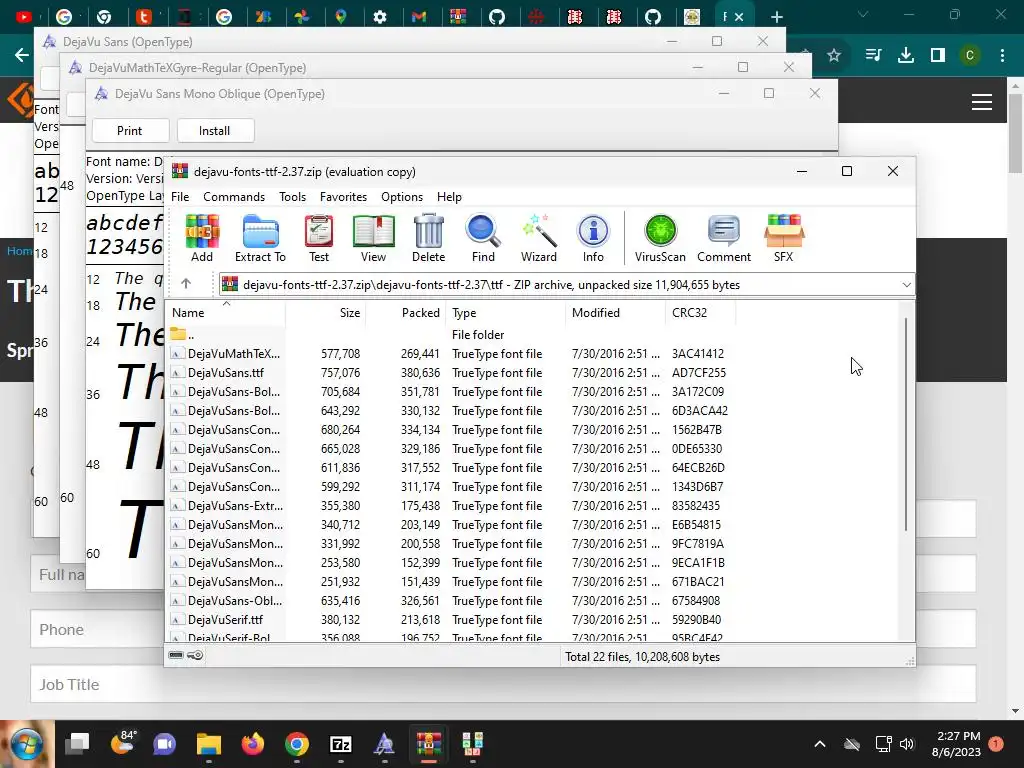
Task: Open the Tools menu
Action: pos(293,197)
